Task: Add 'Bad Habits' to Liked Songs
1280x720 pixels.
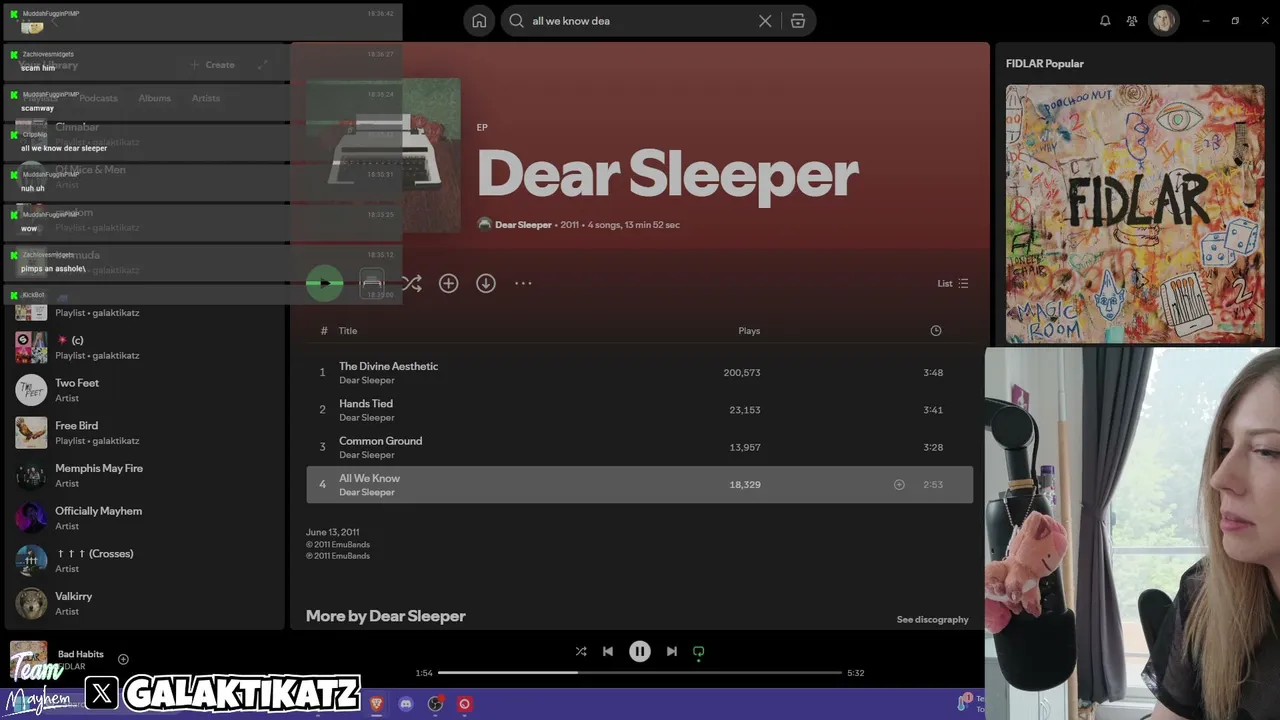Action: click(123, 659)
